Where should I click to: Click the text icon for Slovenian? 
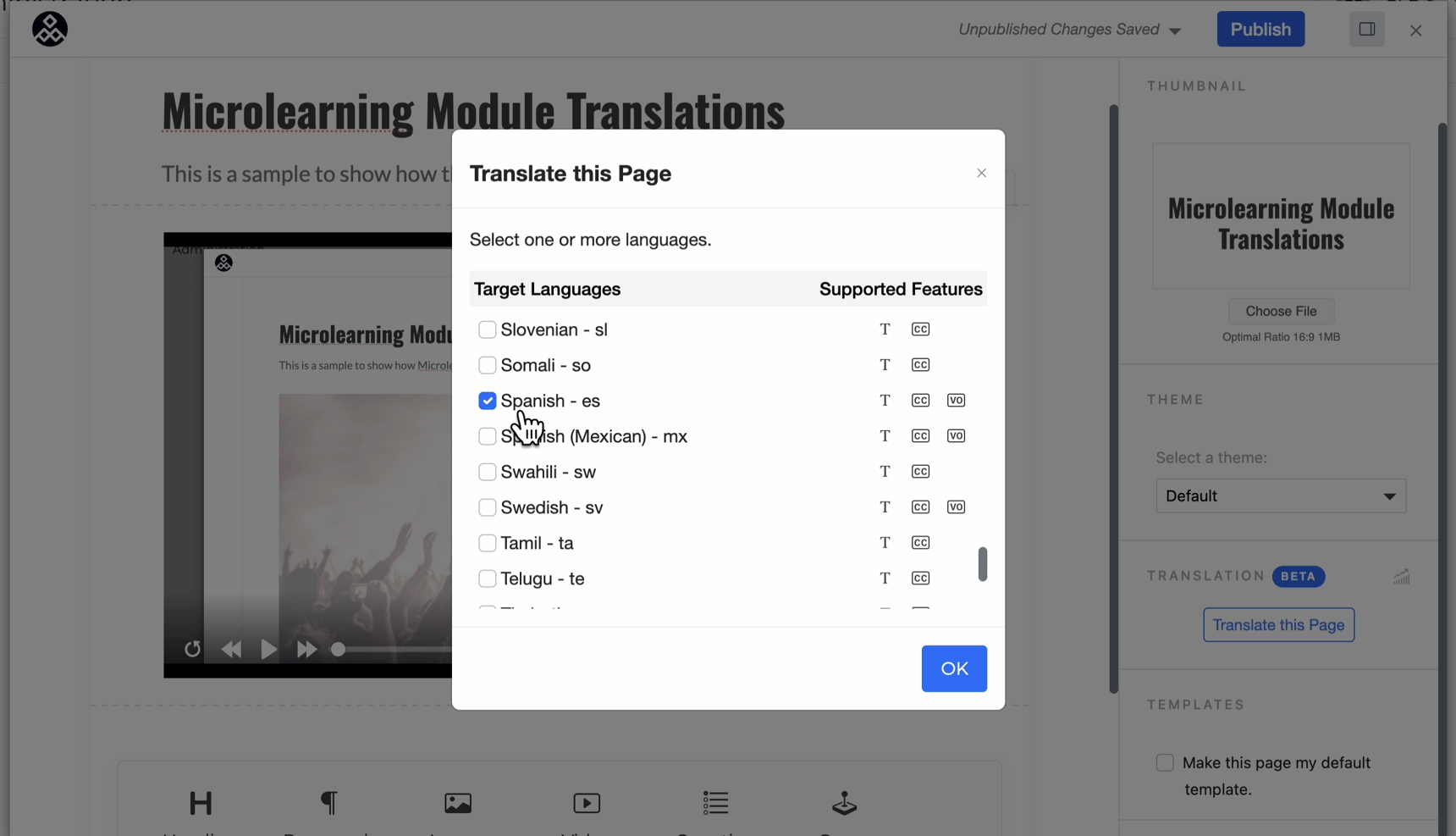[885, 329]
